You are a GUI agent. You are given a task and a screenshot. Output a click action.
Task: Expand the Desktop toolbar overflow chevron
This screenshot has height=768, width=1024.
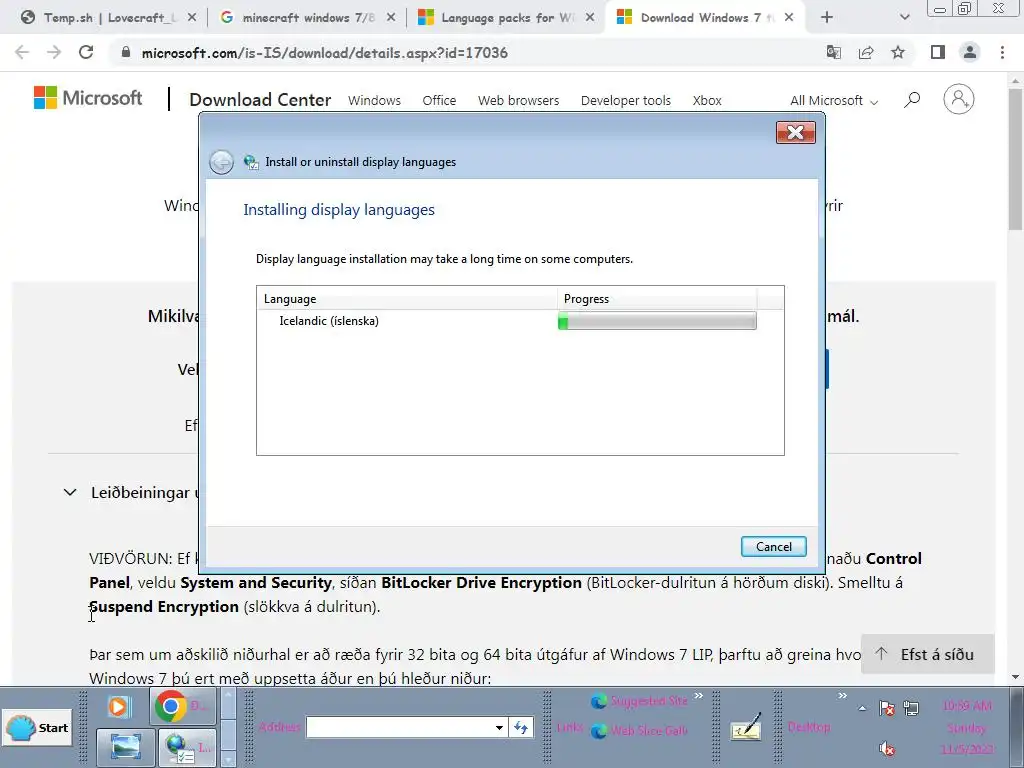coord(842,696)
